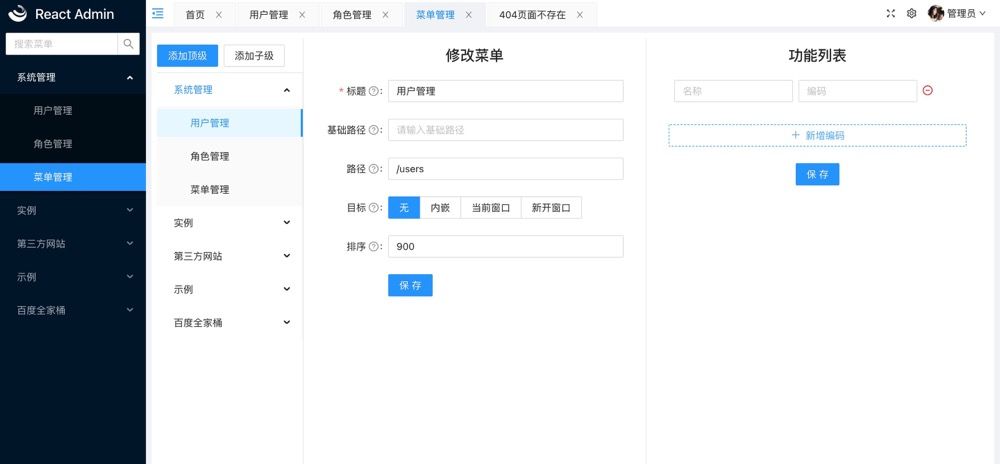Open settings gear icon in header

911,13
